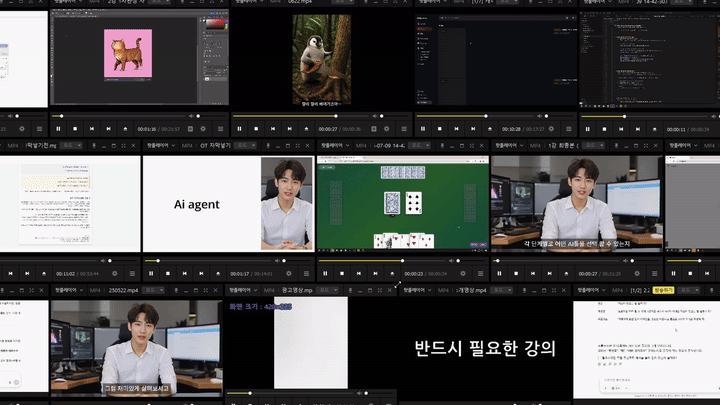Screen dimensions: 720x405
Task: Pause the cat illustration video player
Action: [x=58, y=129]
